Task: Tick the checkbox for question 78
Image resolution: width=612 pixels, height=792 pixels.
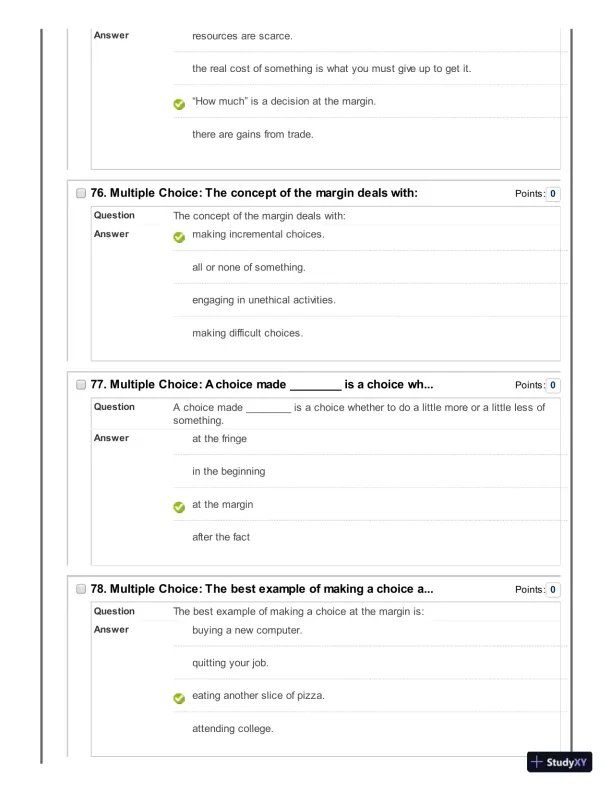Action: [80, 588]
